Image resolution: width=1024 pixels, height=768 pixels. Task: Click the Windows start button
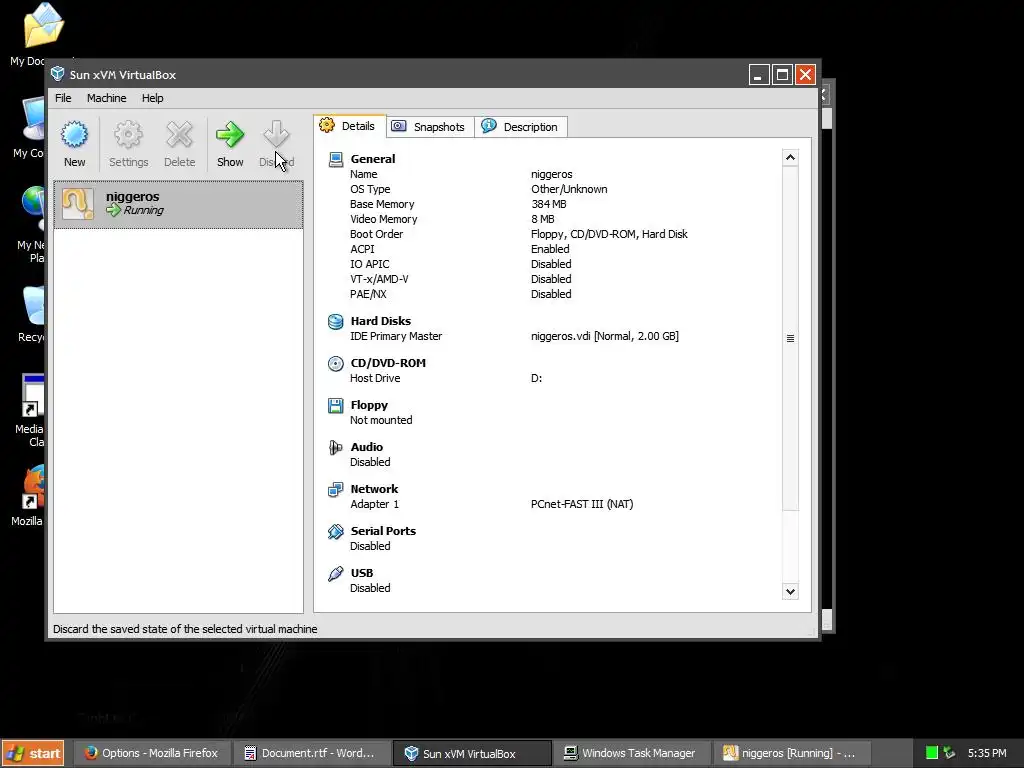(x=33, y=754)
